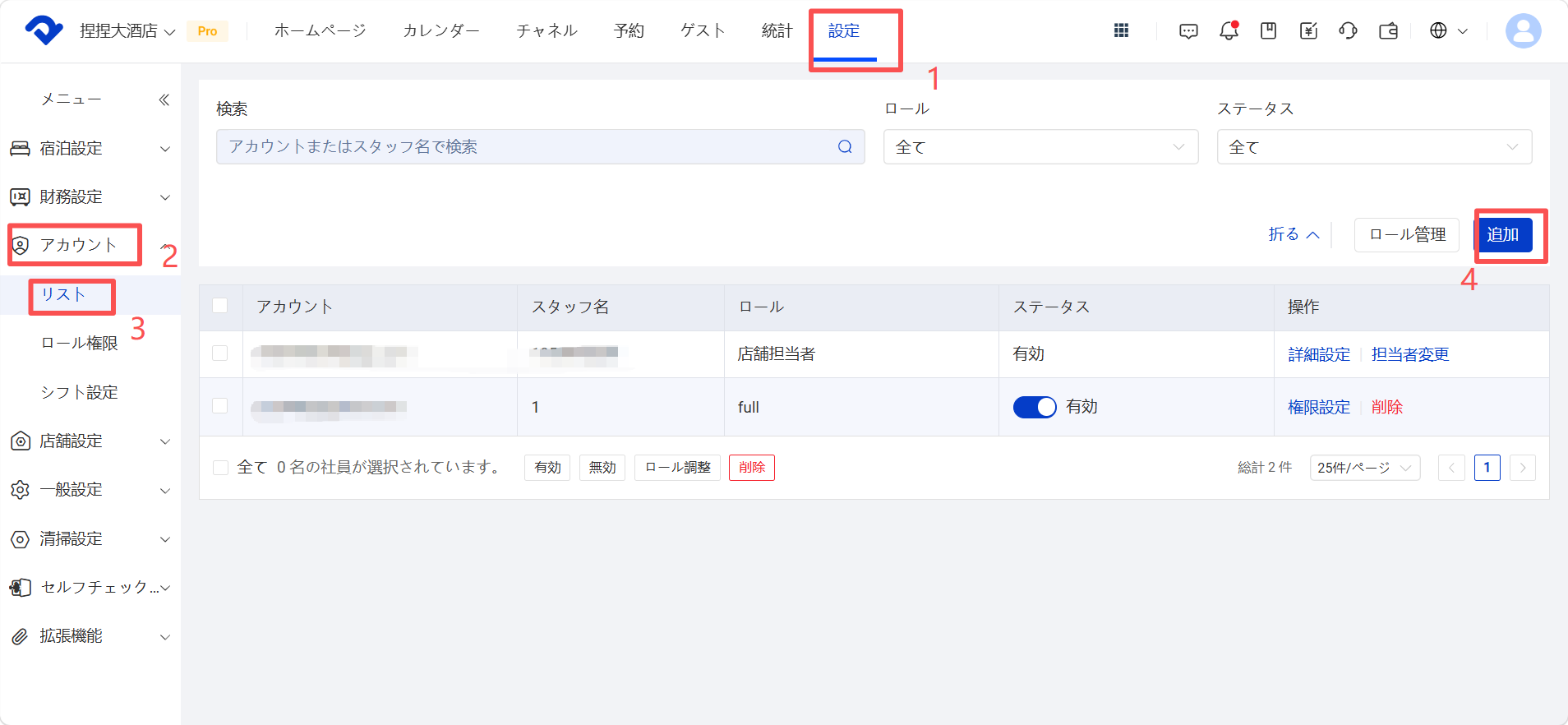Open the 予約 tab

(629, 30)
